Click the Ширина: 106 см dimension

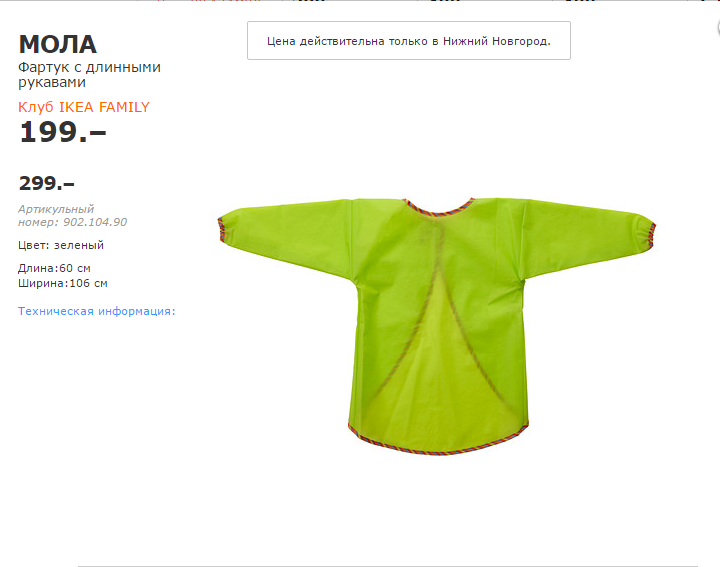click(62, 283)
